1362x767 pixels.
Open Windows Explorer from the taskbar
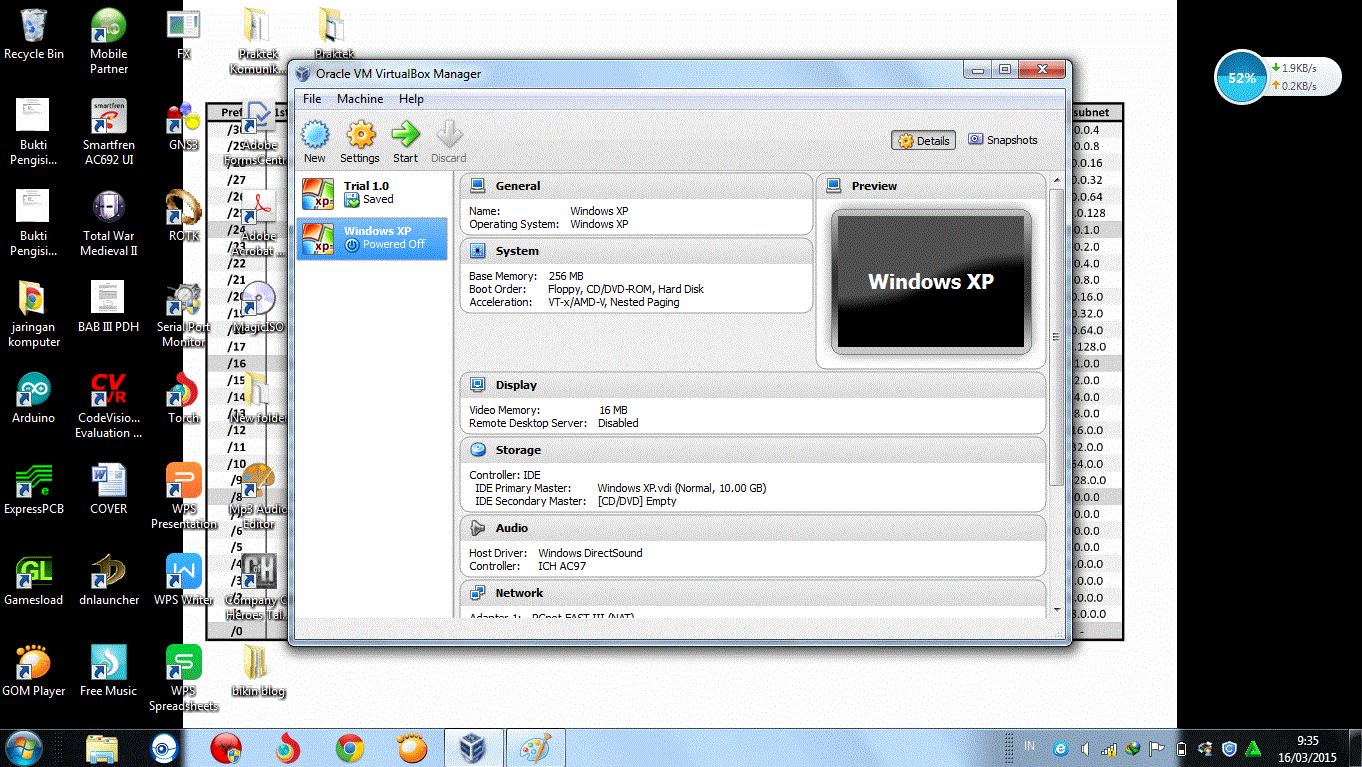[102, 748]
